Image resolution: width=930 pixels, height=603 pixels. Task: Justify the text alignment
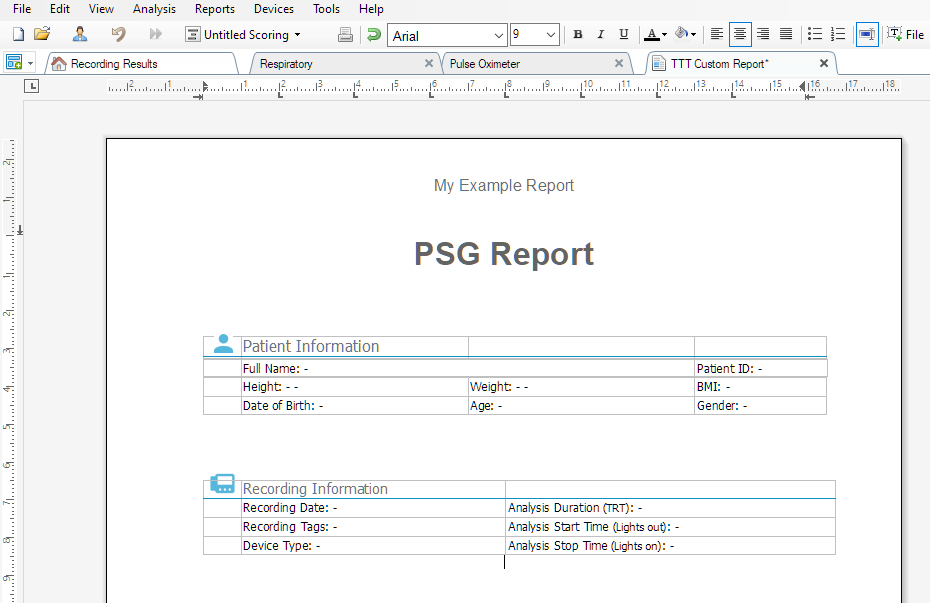786,34
